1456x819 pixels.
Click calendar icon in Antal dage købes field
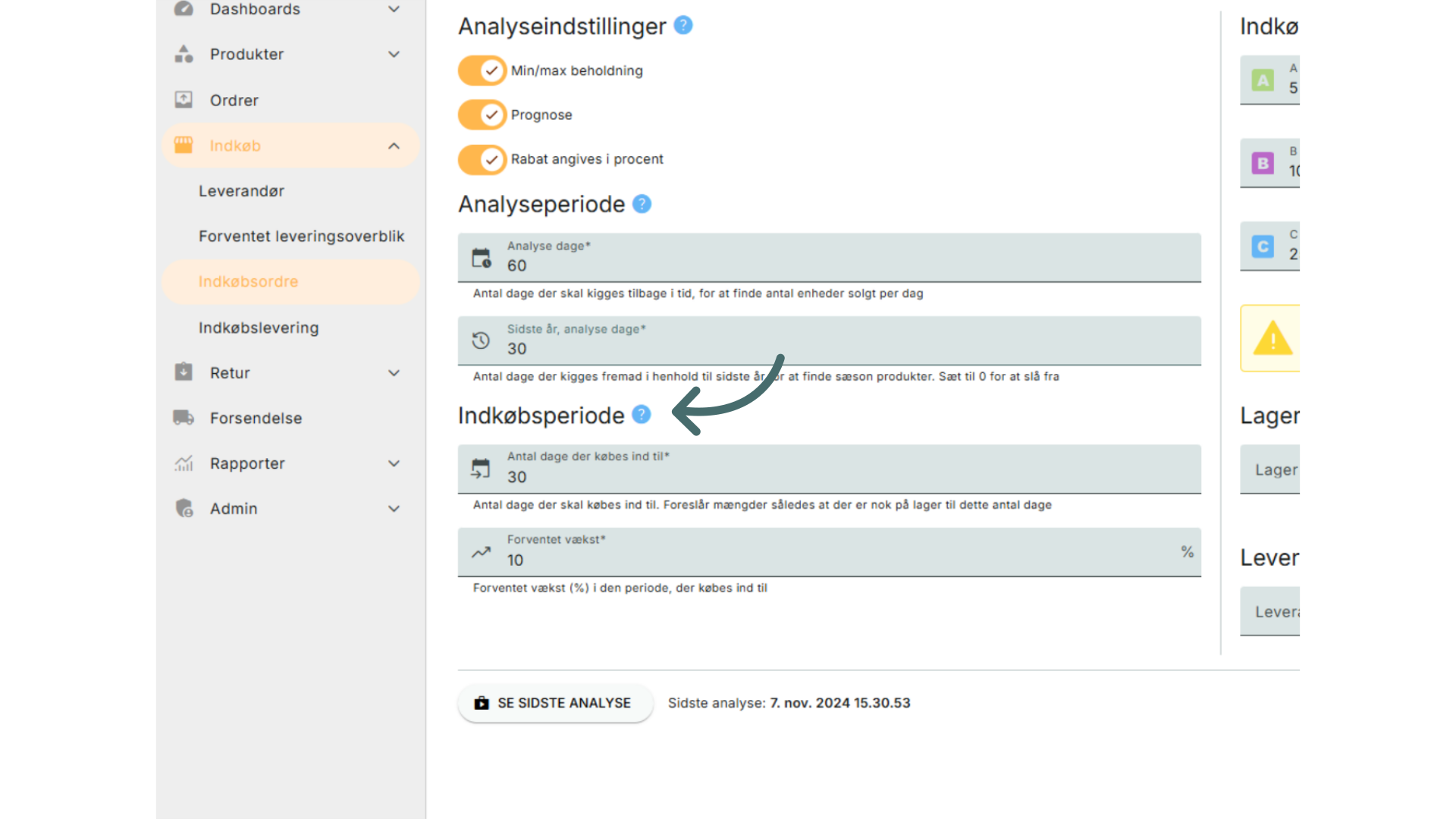pos(481,469)
